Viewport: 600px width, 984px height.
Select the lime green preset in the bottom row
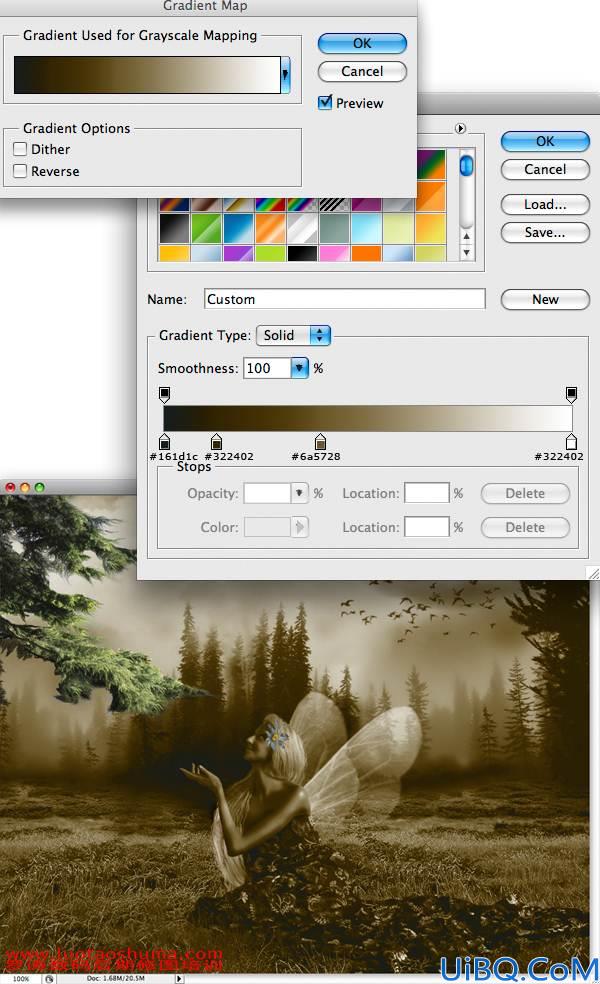tap(271, 254)
